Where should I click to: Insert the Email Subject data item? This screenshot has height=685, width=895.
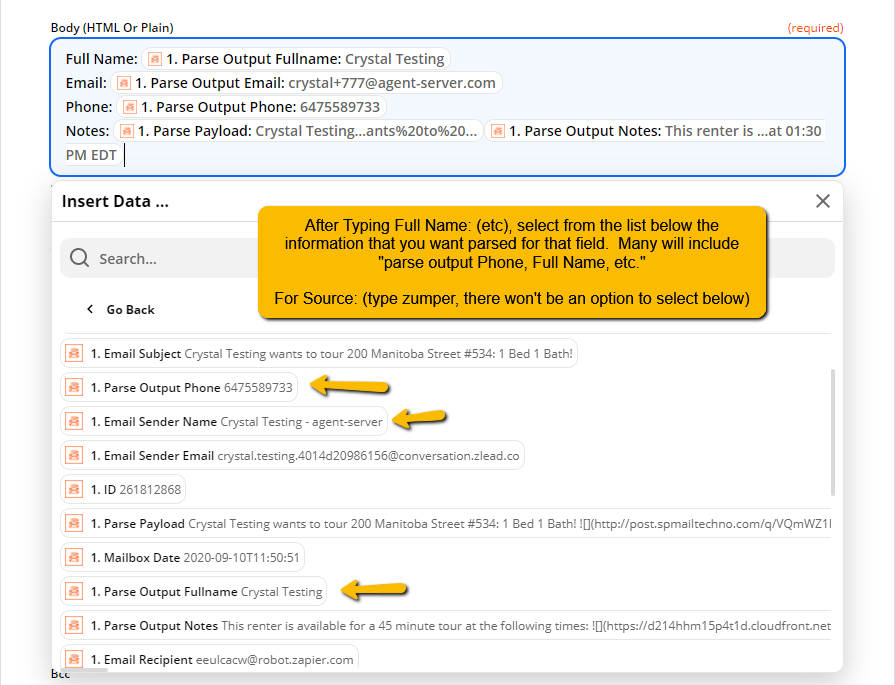pos(319,353)
